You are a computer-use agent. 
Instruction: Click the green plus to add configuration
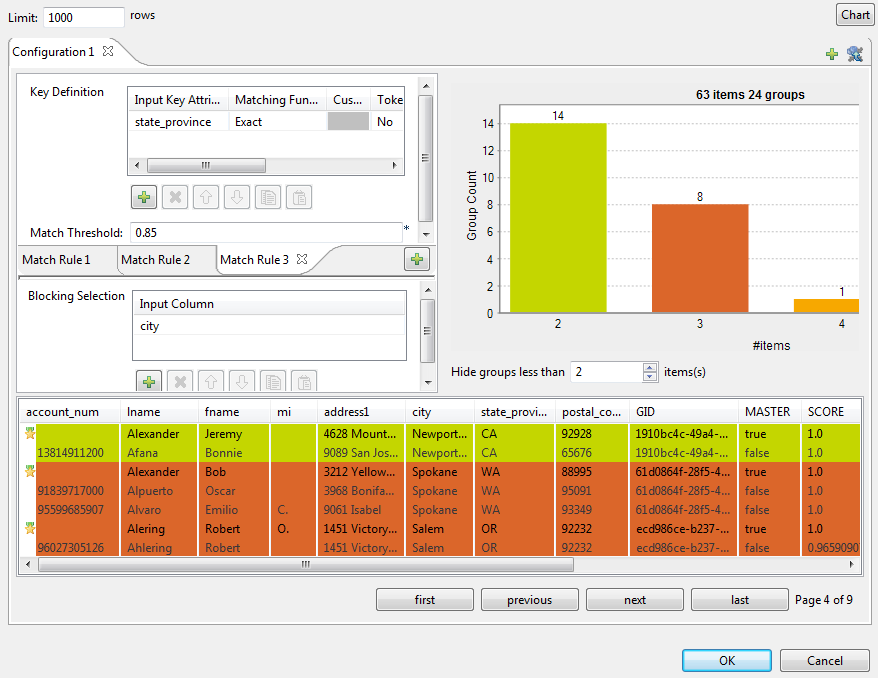832,54
